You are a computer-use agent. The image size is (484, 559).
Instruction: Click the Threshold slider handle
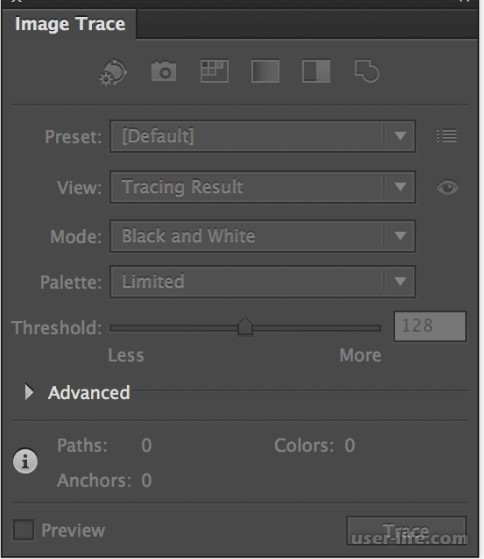coord(245,326)
